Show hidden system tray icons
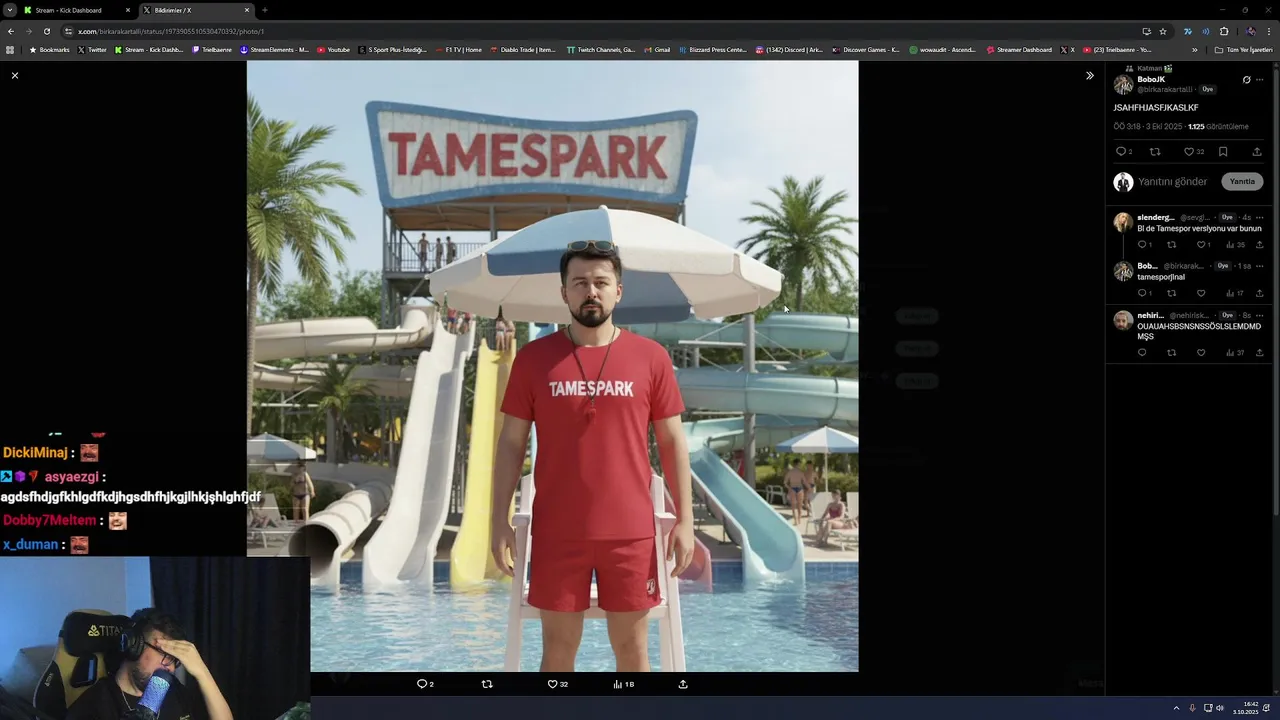The width and height of the screenshot is (1280, 720). point(1176,708)
